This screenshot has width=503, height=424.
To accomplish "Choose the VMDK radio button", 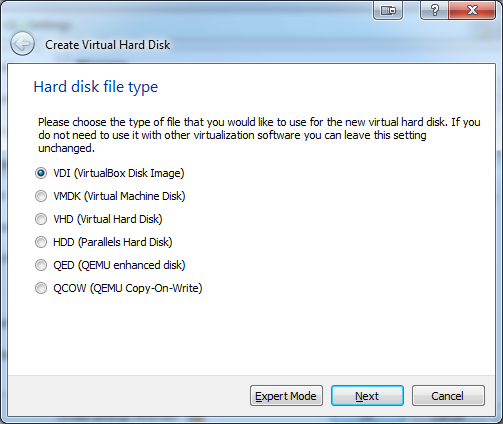I will [x=41, y=196].
